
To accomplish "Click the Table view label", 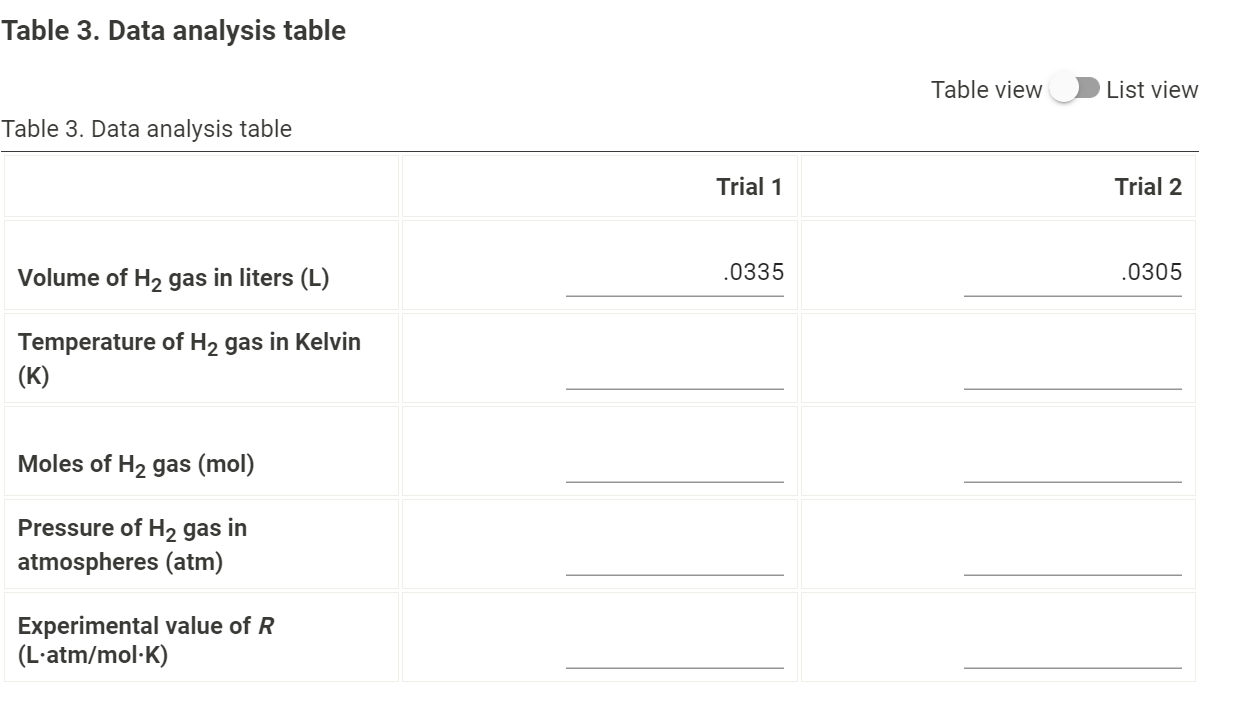I will [984, 89].
